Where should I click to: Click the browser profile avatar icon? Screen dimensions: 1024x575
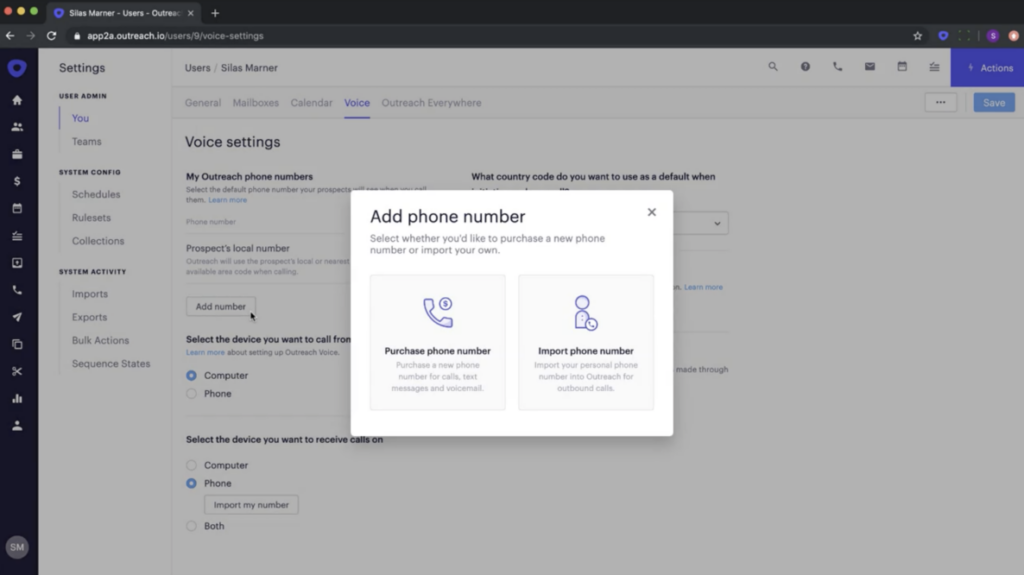993,36
